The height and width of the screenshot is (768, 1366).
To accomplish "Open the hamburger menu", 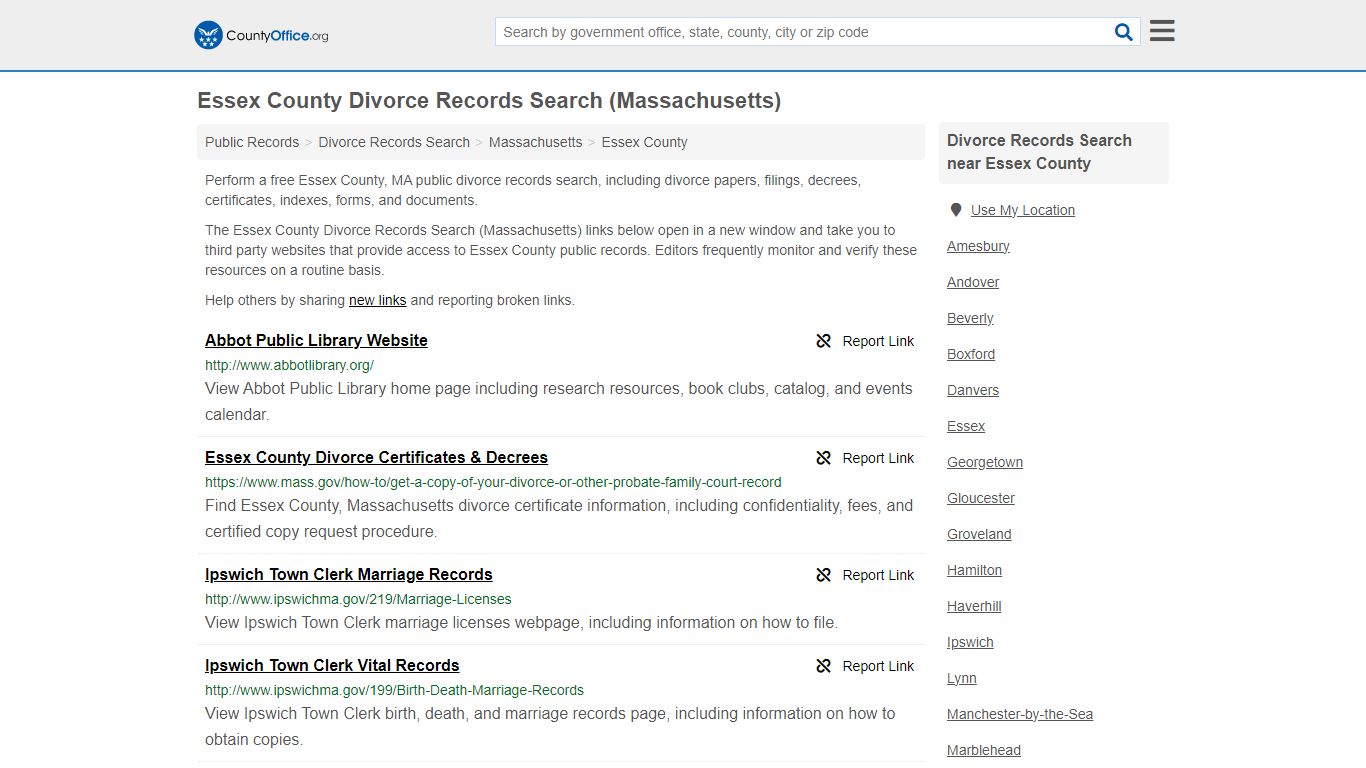I will pos(1162,31).
